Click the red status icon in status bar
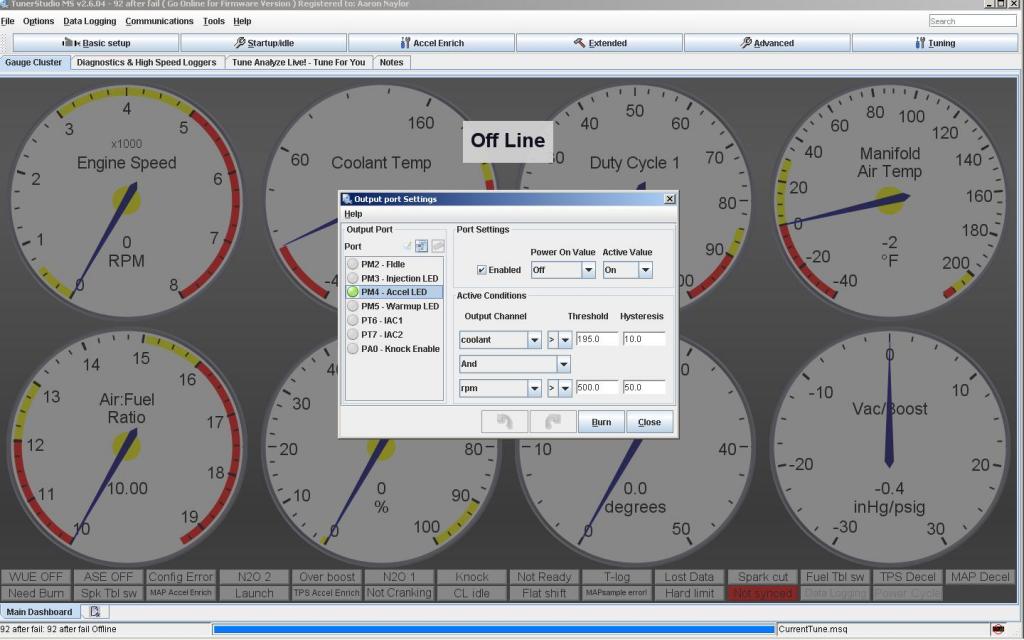The width and height of the screenshot is (1024, 640). (x=997, y=629)
